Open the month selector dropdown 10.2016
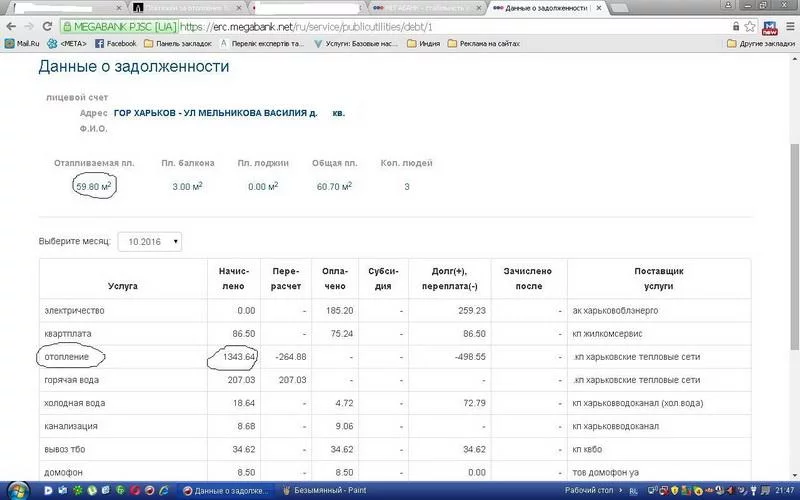Image resolution: width=800 pixels, height=500 pixels. pyautogui.click(x=149, y=241)
